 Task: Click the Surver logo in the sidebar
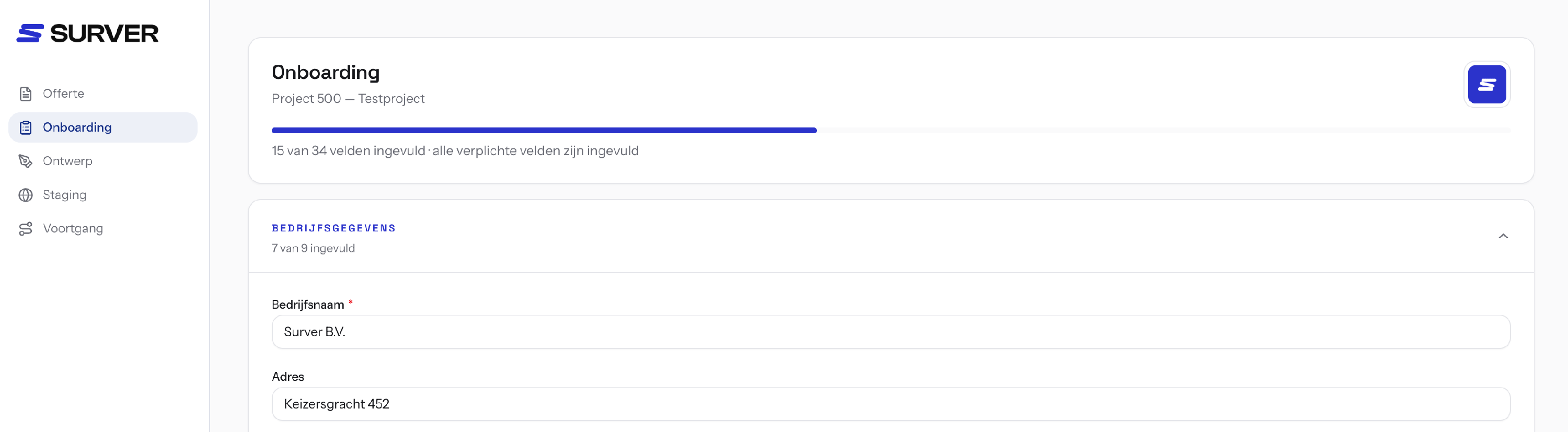(87, 33)
